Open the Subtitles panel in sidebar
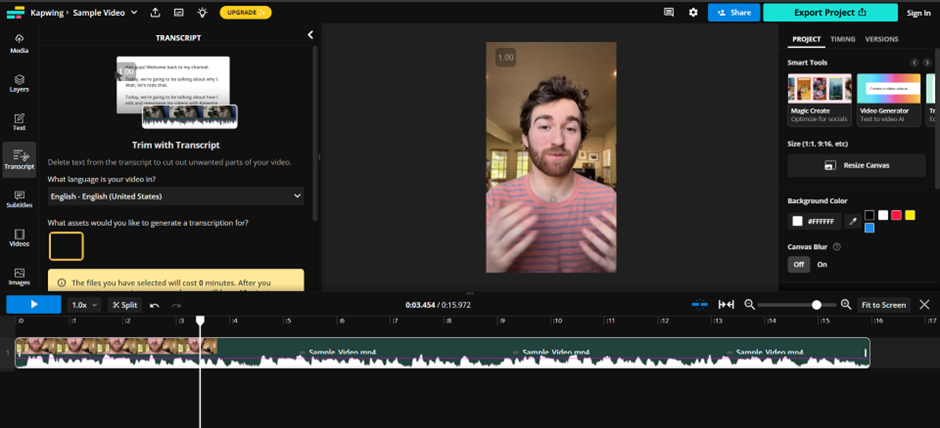This screenshot has width=940, height=428. tap(19, 199)
